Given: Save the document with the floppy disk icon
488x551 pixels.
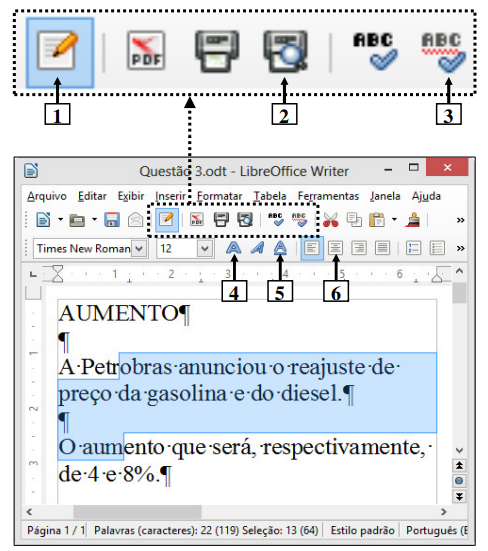Looking at the screenshot, I should tap(112, 220).
